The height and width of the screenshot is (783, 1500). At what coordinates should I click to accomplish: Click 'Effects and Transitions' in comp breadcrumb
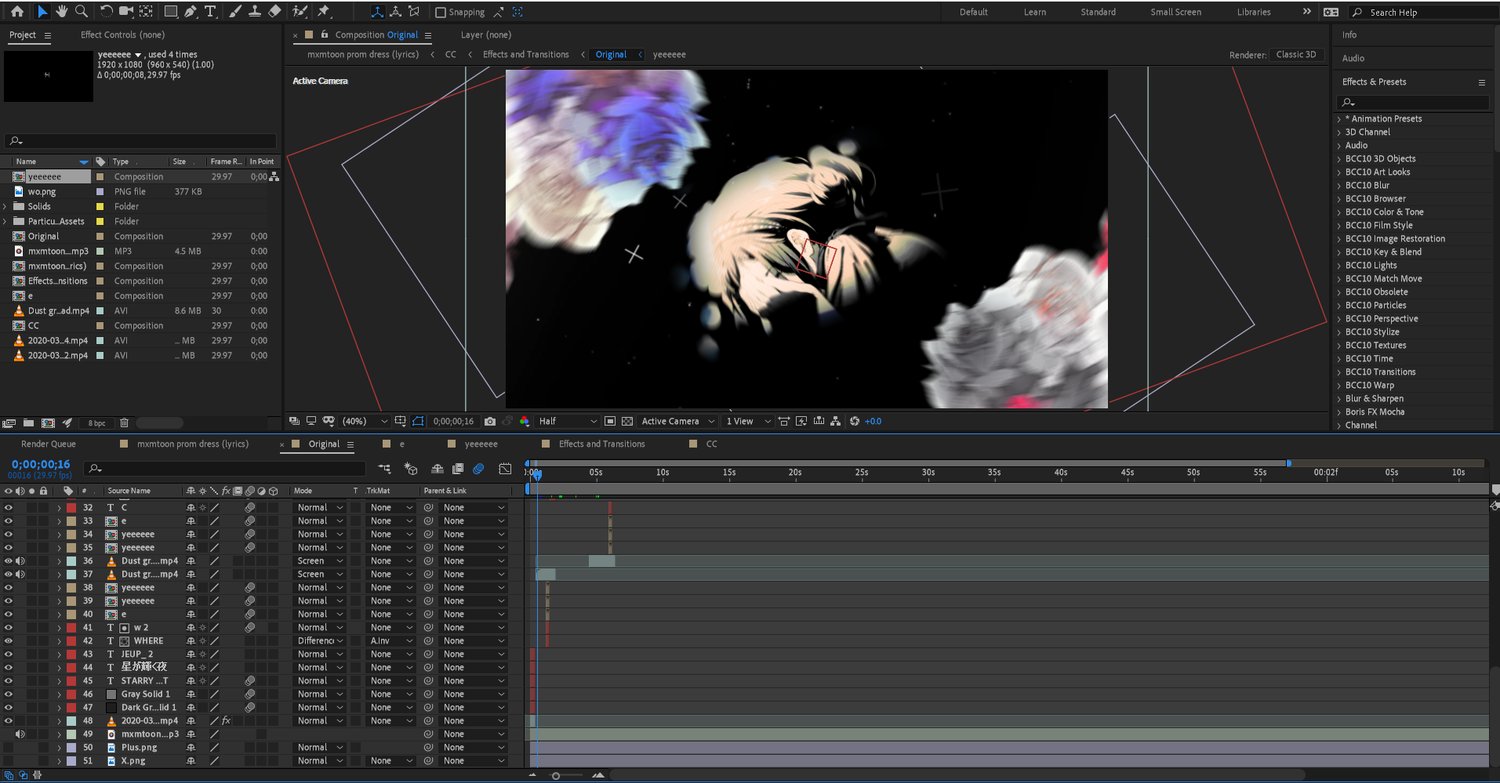pyautogui.click(x=526, y=55)
